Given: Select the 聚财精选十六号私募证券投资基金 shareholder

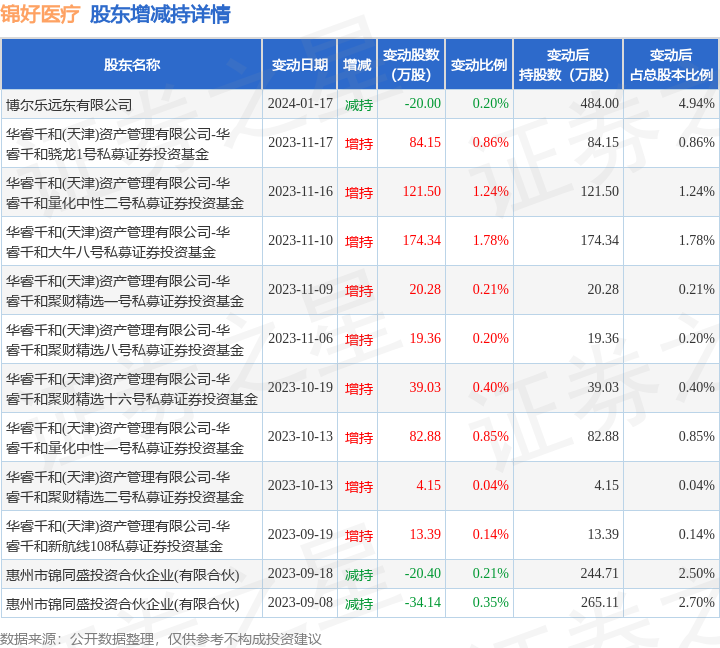Looking at the screenshot, I should 132,389.
